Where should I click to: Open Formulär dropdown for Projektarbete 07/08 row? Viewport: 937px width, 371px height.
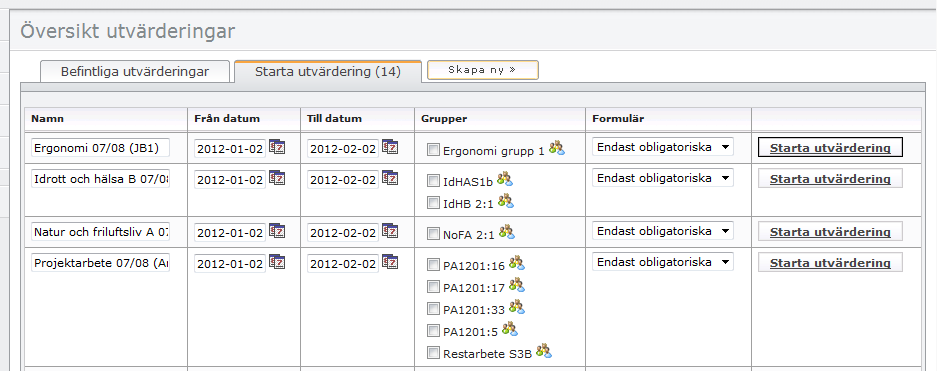click(663, 262)
